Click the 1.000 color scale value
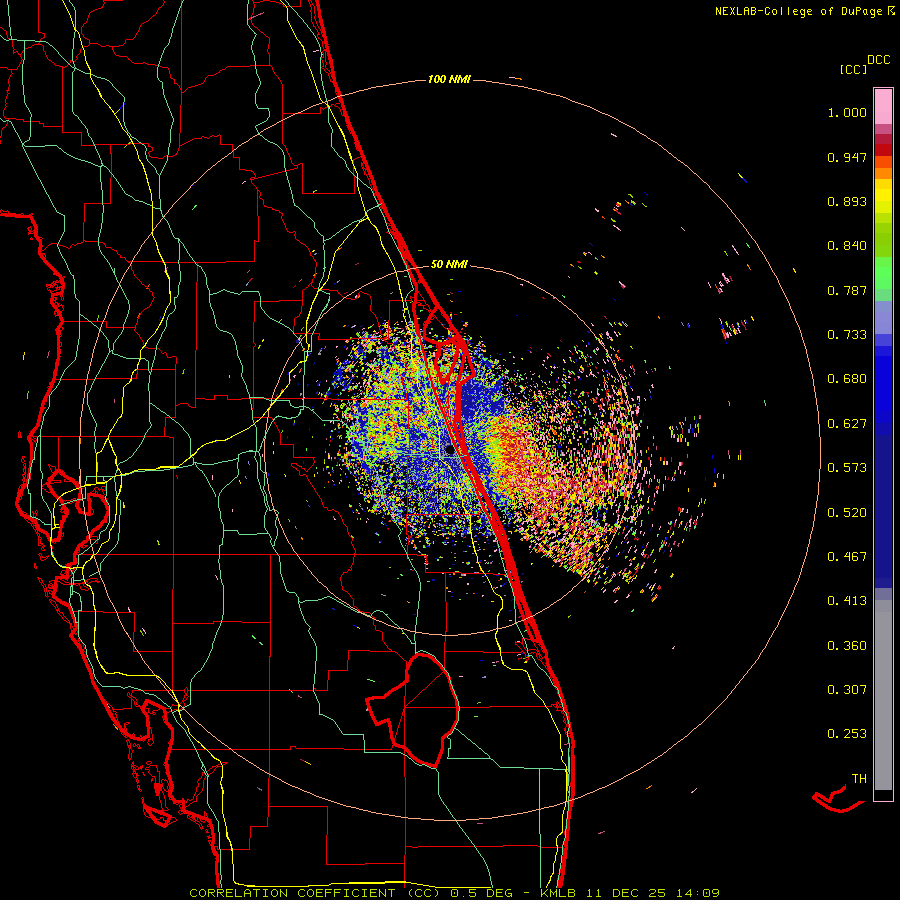Screen dimensions: 900x900 point(847,112)
